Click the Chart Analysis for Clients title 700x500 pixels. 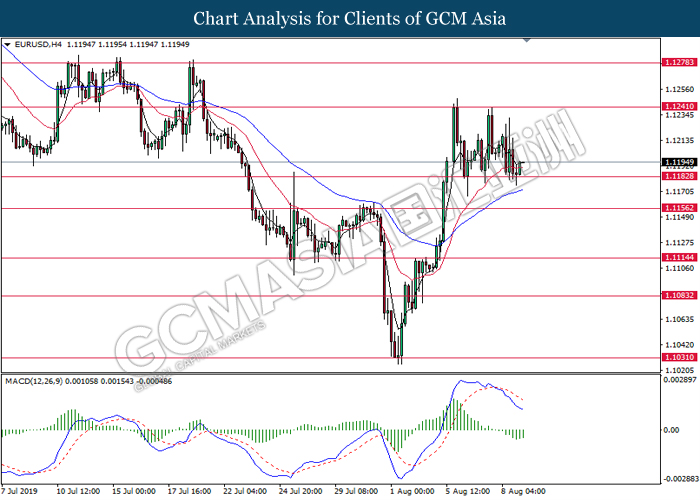(x=350, y=18)
